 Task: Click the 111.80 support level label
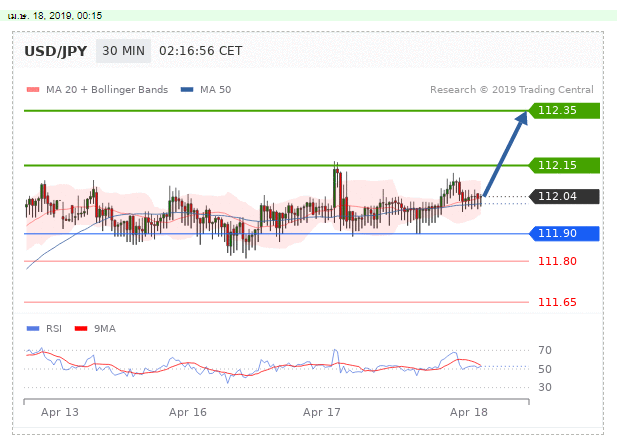[556, 261]
